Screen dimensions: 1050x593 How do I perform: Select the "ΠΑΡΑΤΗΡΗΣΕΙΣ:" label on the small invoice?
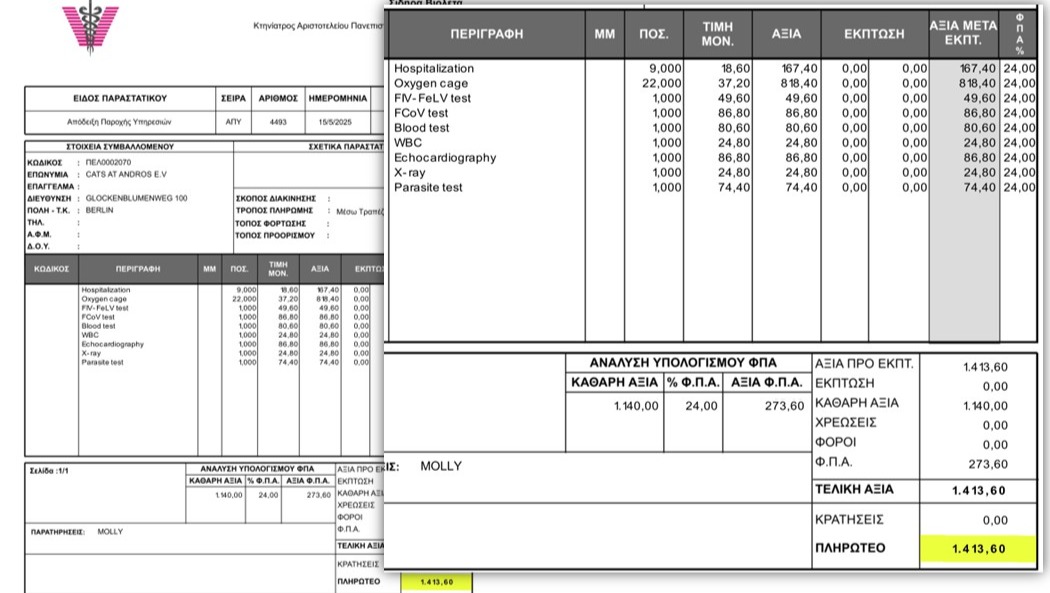[x=58, y=532]
